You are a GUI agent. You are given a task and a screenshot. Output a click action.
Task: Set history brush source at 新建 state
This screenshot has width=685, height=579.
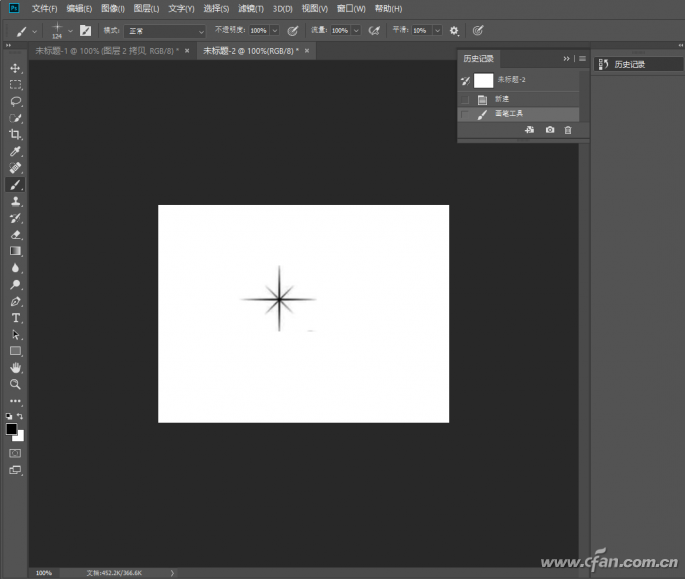click(x=465, y=100)
